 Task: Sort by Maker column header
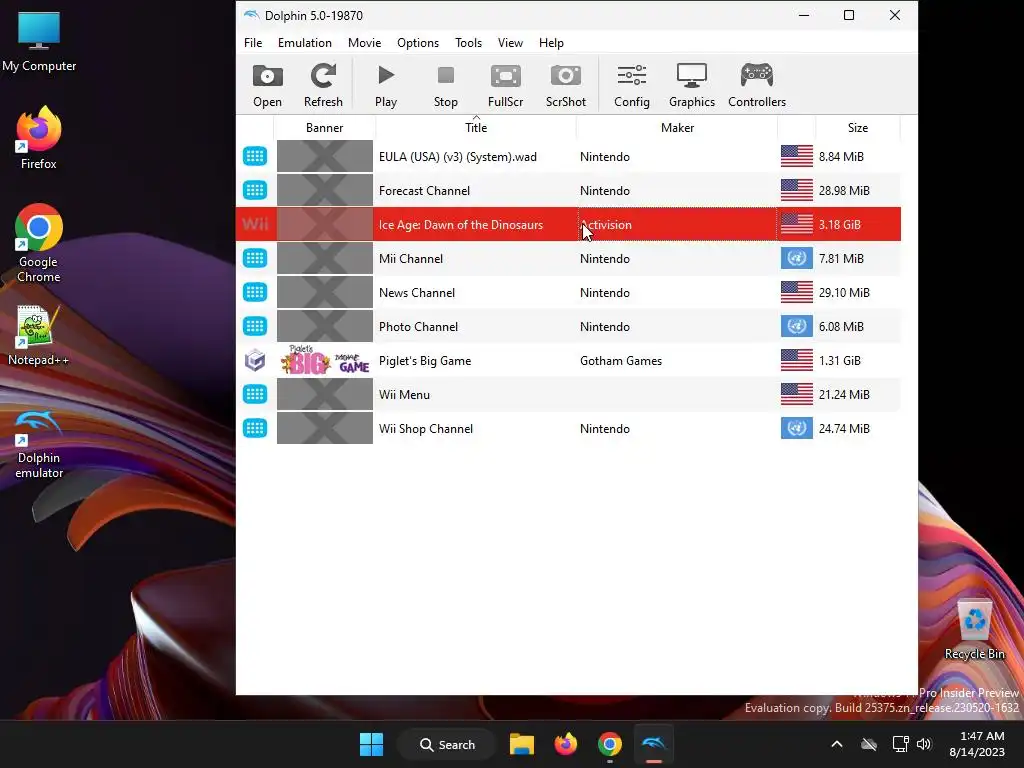click(677, 127)
